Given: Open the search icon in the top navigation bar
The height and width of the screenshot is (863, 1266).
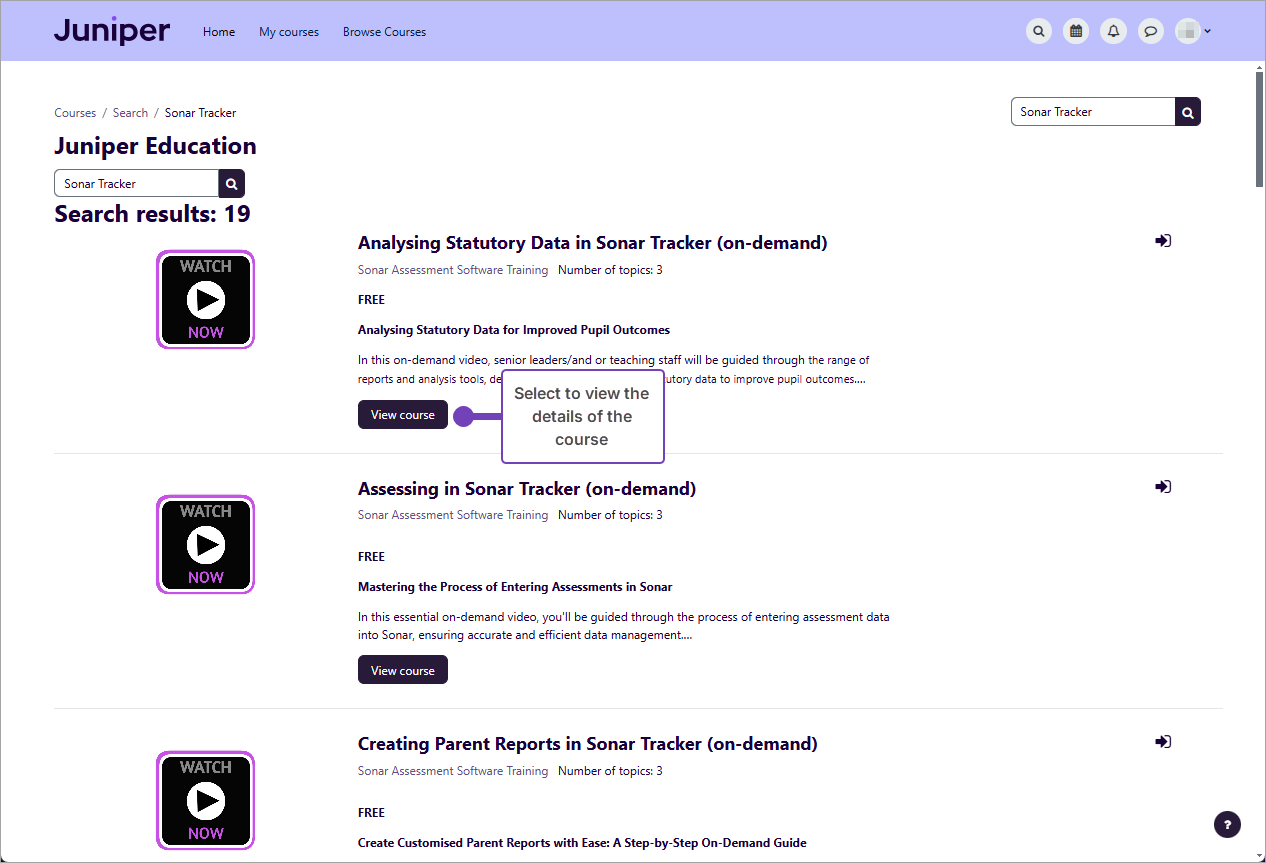Looking at the screenshot, I should pyautogui.click(x=1039, y=31).
